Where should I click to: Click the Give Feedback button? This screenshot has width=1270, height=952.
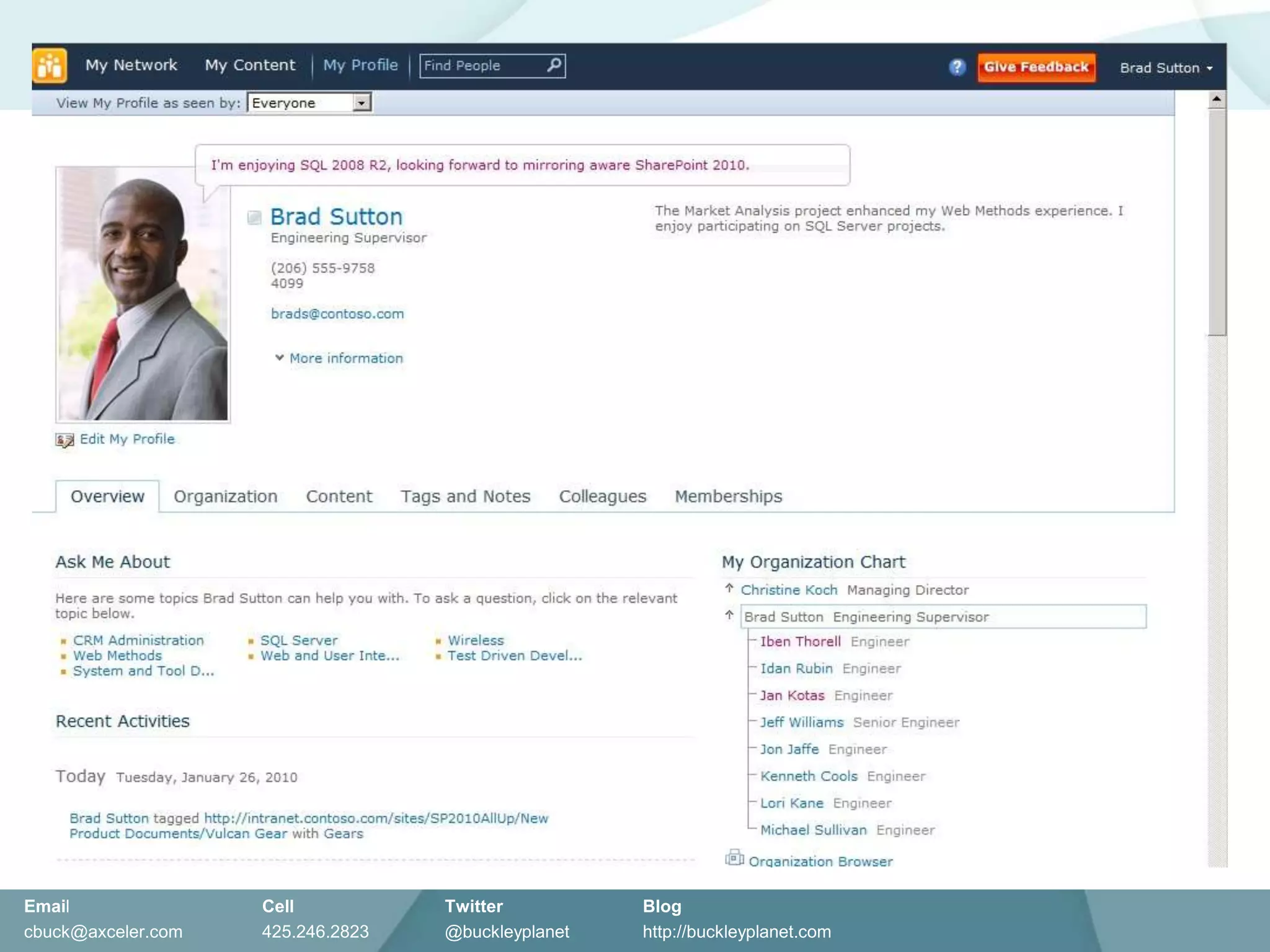1036,67
